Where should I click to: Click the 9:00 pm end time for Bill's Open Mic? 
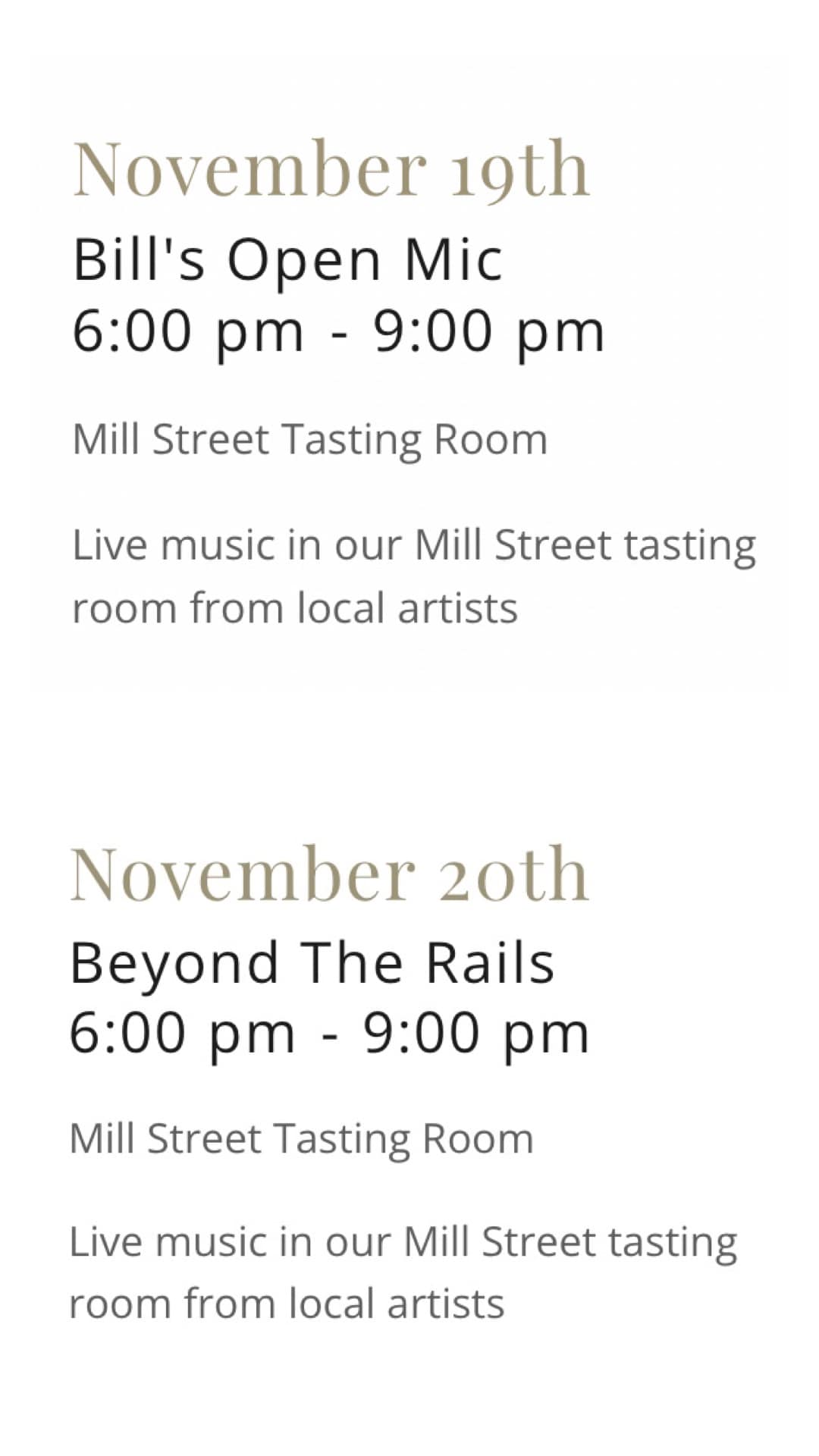coord(488,331)
